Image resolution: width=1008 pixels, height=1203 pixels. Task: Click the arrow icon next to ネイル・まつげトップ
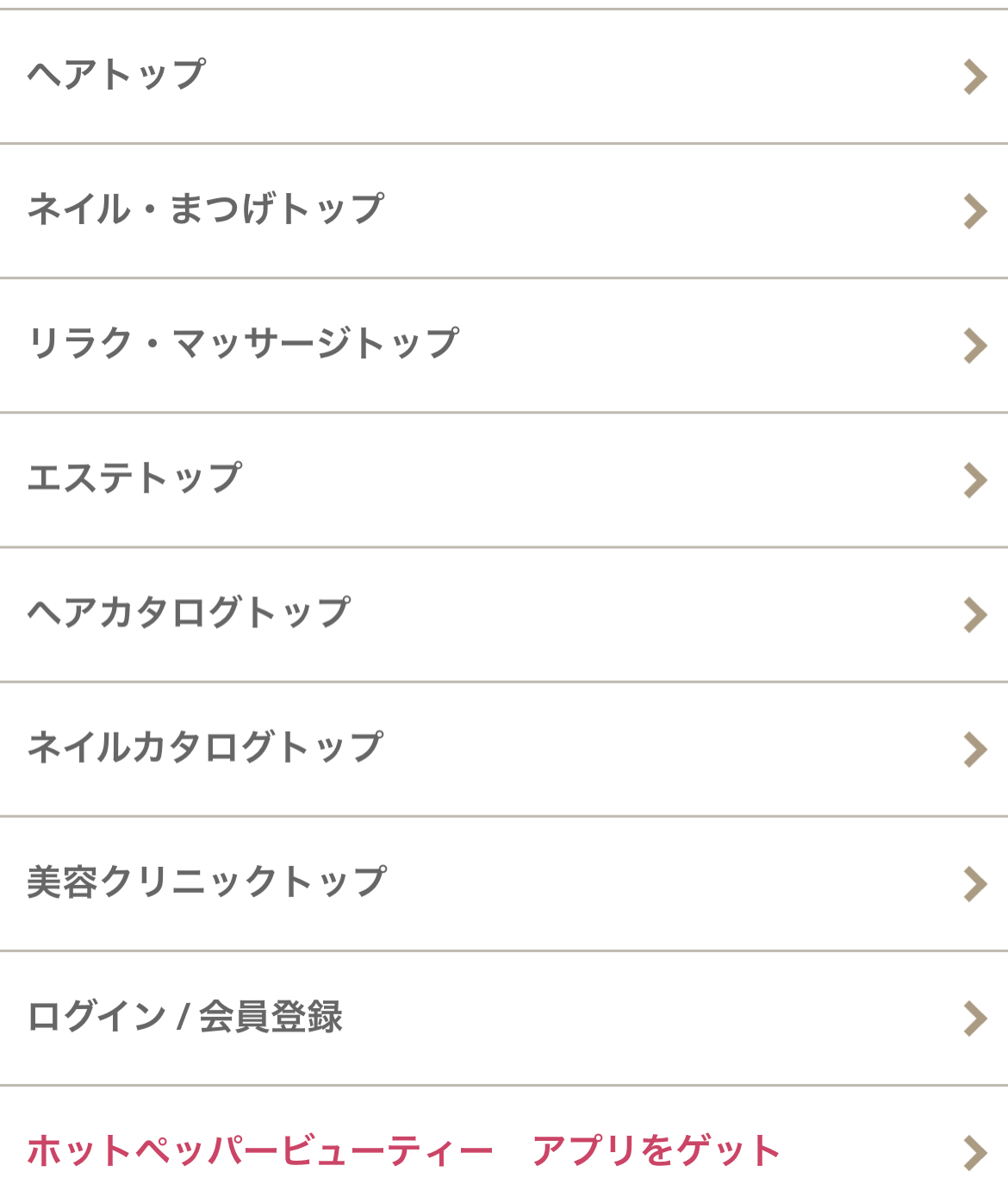click(975, 211)
